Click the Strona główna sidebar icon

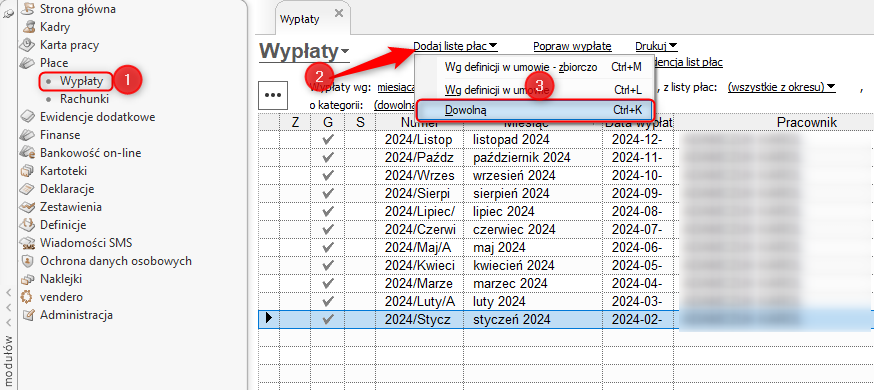[x=27, y=9]
